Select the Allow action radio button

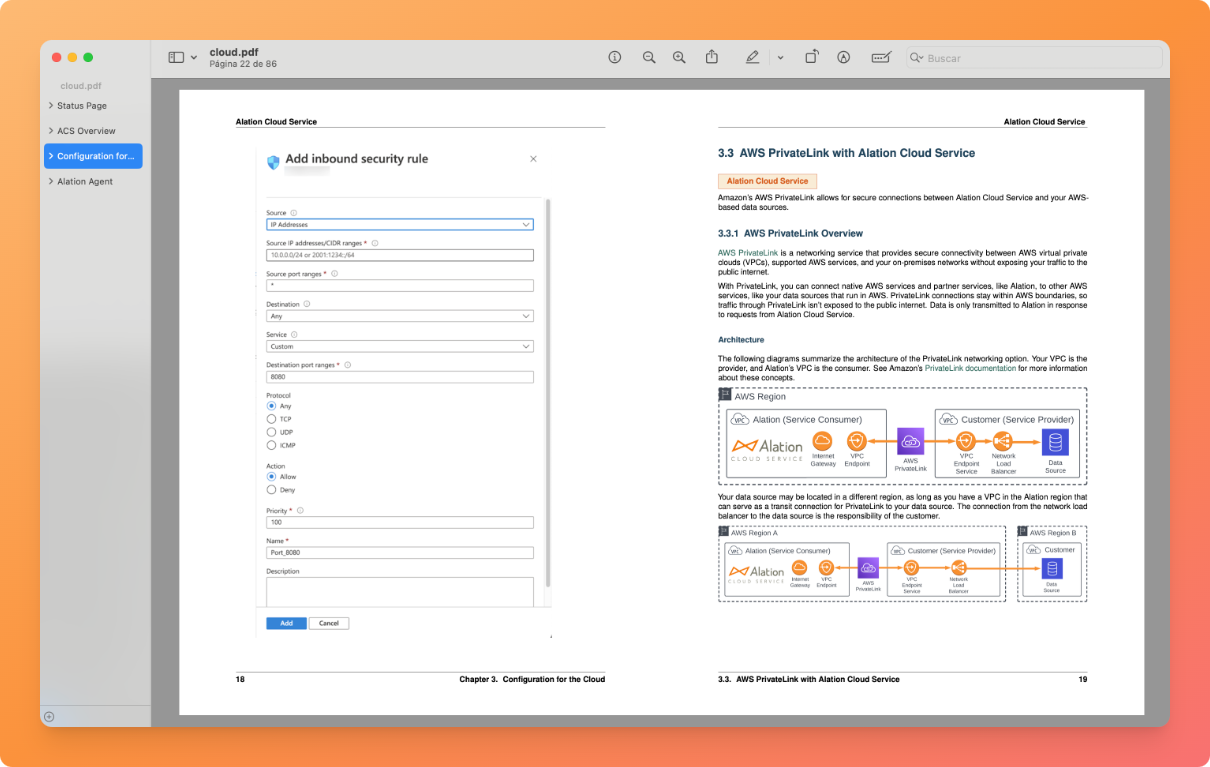(x=271, y=477)
